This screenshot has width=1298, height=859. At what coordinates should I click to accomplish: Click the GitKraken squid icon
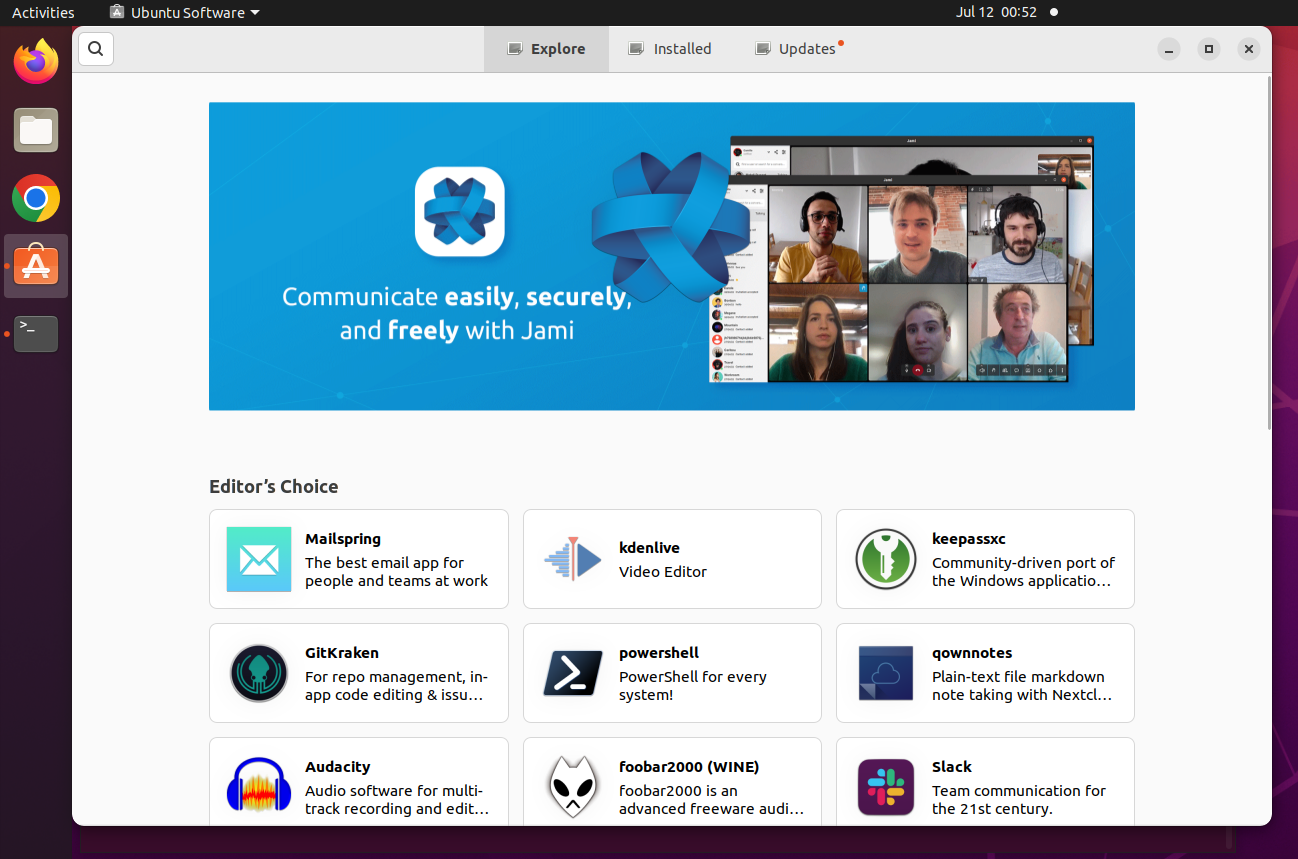[259, 673]
